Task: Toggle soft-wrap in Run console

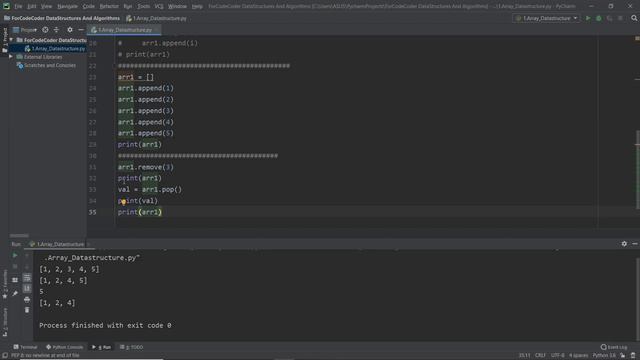Action: (27, 278)
